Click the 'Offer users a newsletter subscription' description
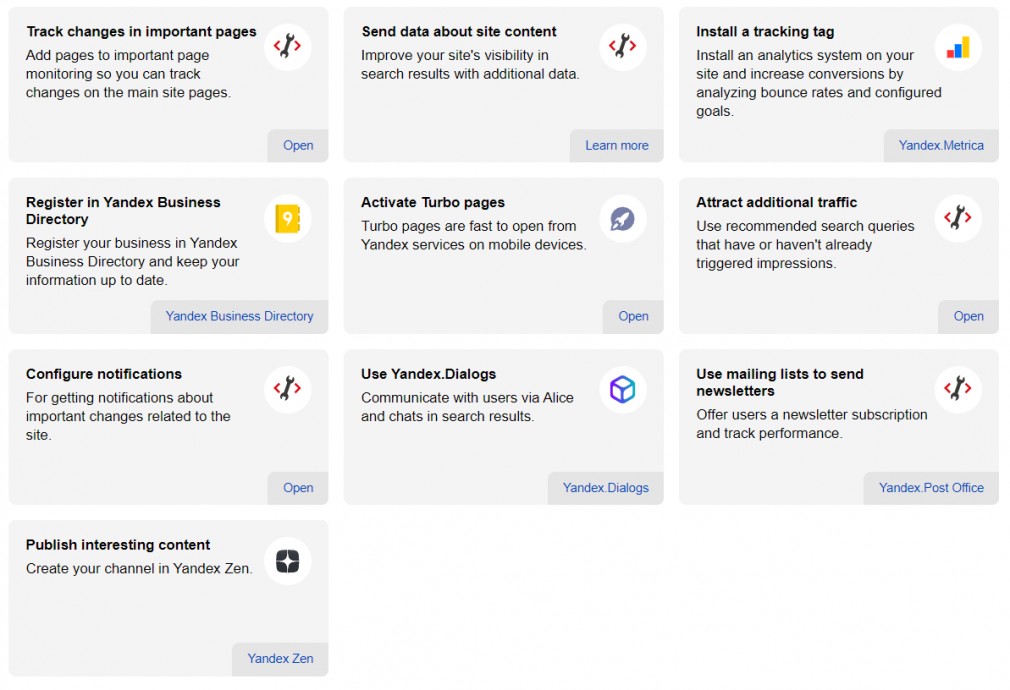This screenshot has width=1010, height=690. point(812,424)
